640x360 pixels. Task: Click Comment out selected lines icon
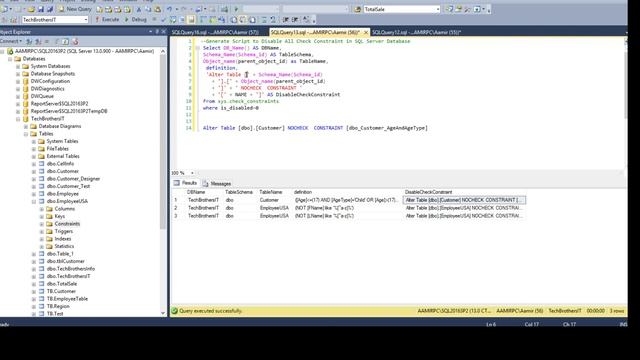[x=264, y=19]
